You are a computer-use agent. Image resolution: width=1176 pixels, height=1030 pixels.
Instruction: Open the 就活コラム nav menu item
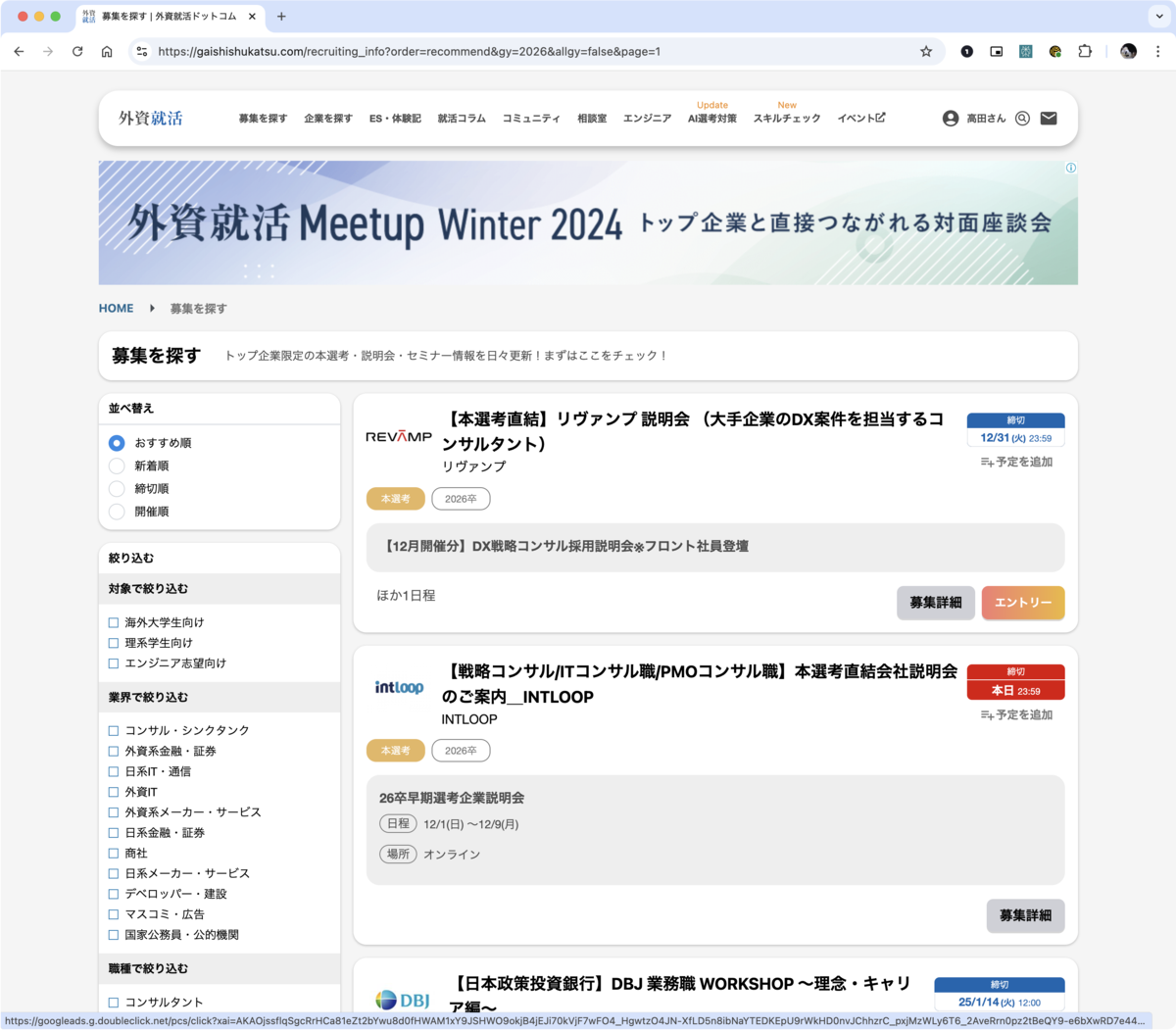pos(462,119)
